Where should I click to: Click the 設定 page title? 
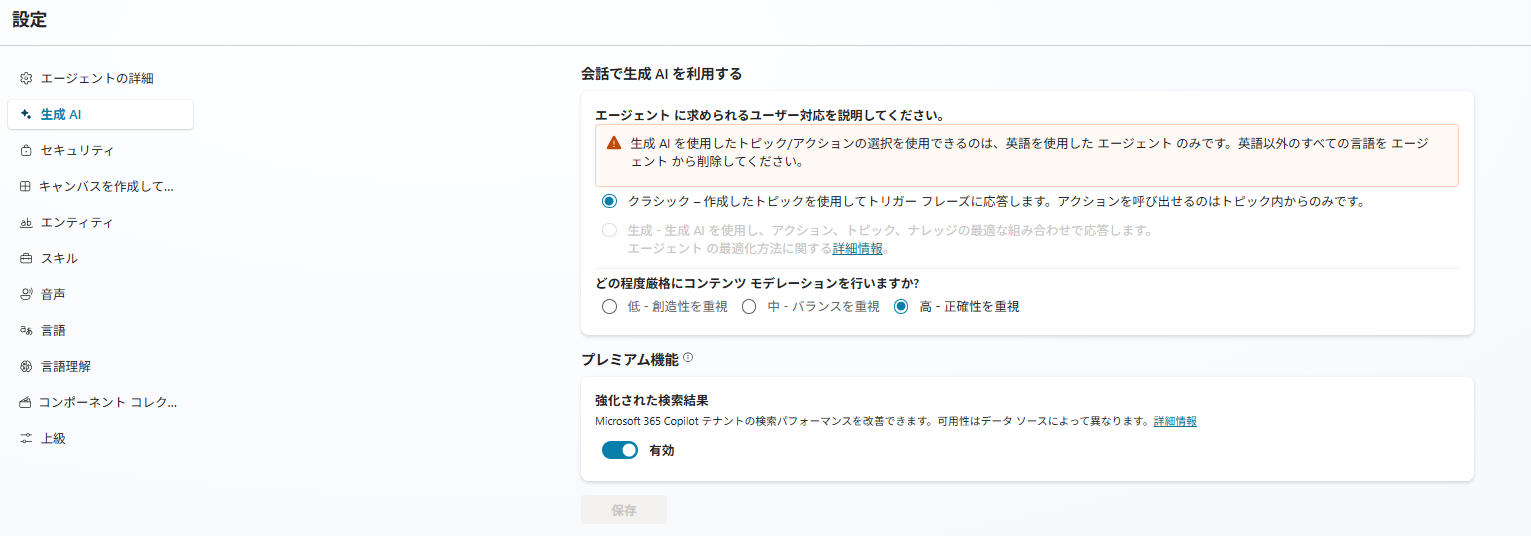click(29, 19)
